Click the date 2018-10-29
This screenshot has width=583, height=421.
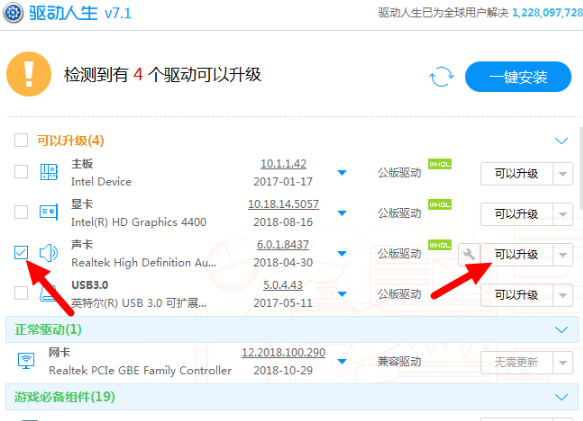click(283, 370)
